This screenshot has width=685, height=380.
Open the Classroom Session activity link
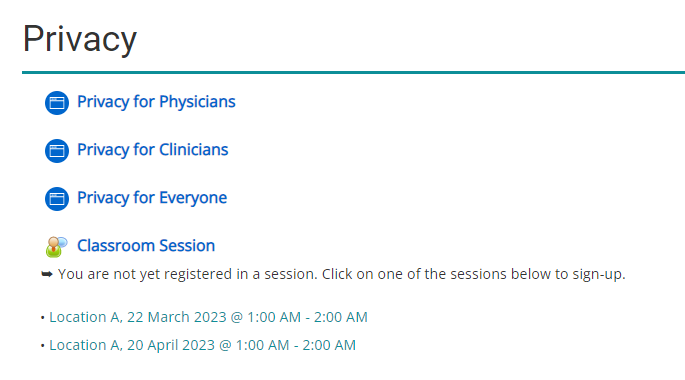point(146,246)
